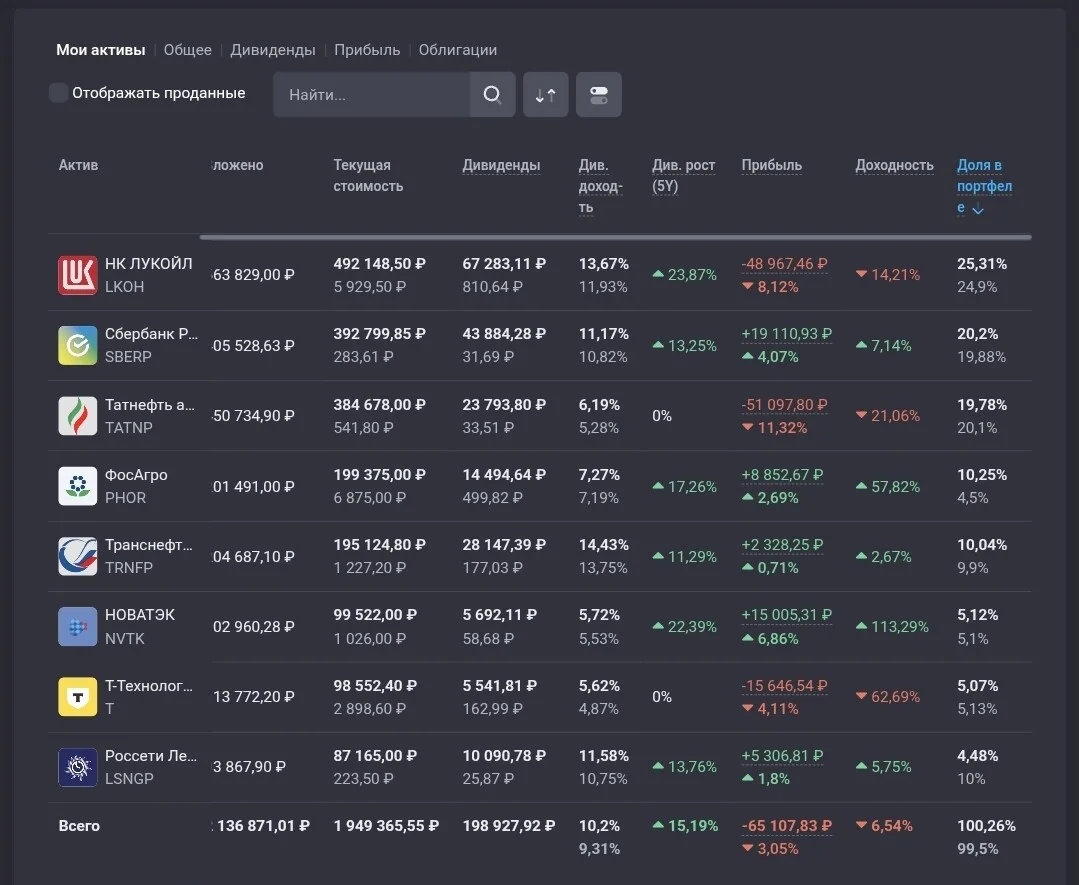Open the 'Татнефть а...' asset name
Viewport: 1079px width, 885px height.
tap(150, 405)
